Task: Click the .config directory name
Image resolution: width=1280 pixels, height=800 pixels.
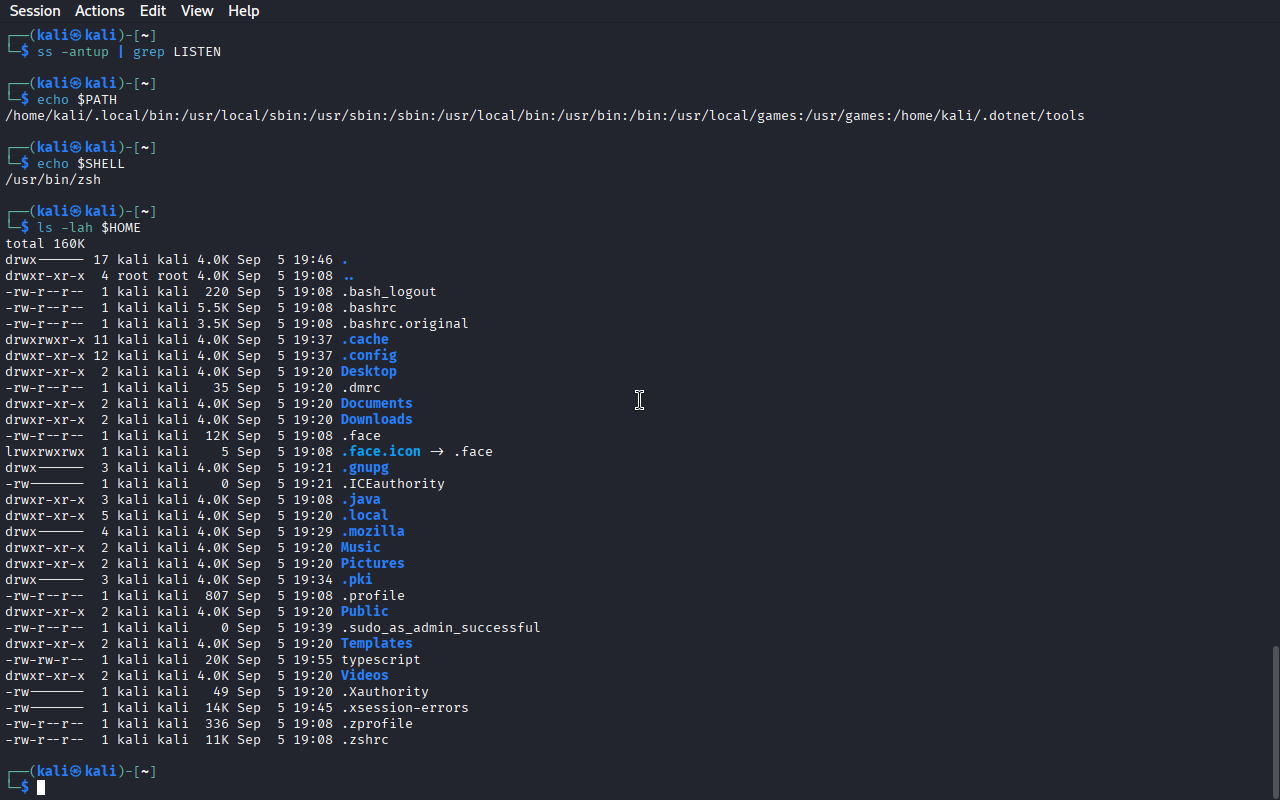Action: click(x=369, y=355)
